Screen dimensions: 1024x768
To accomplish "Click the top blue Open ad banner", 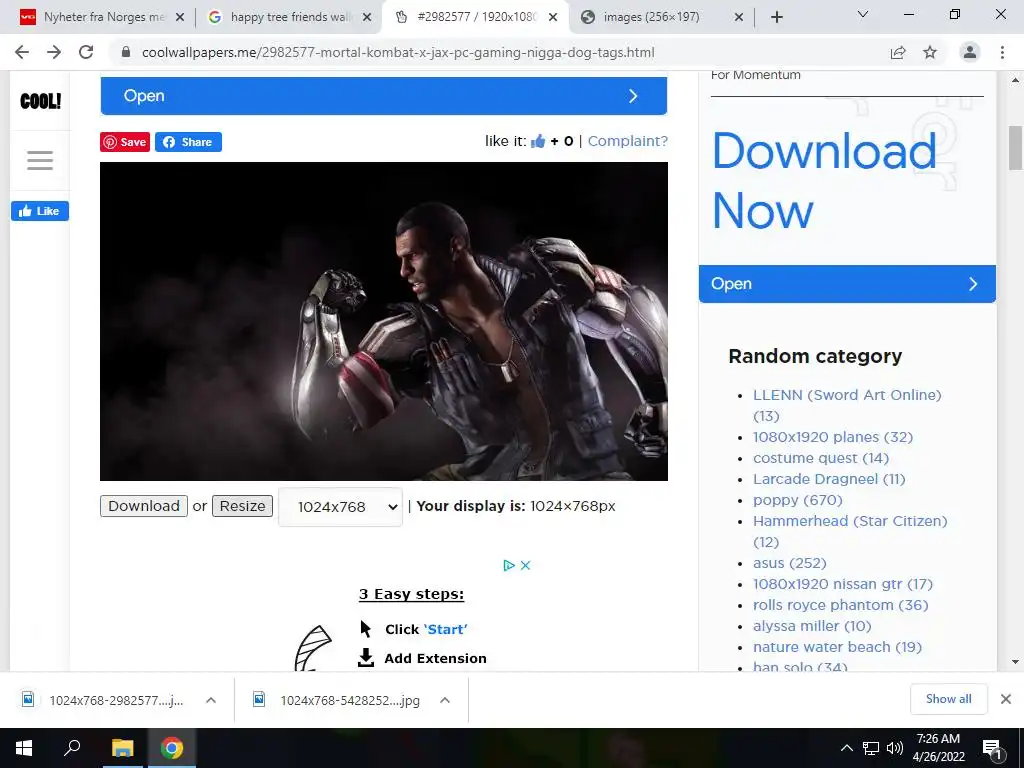I will [384, 96].
